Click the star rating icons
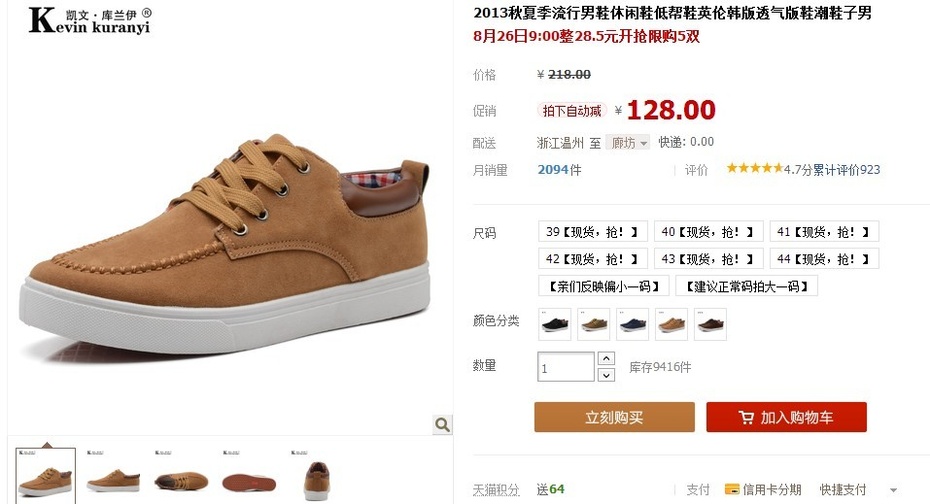 (x=754, y=168)
